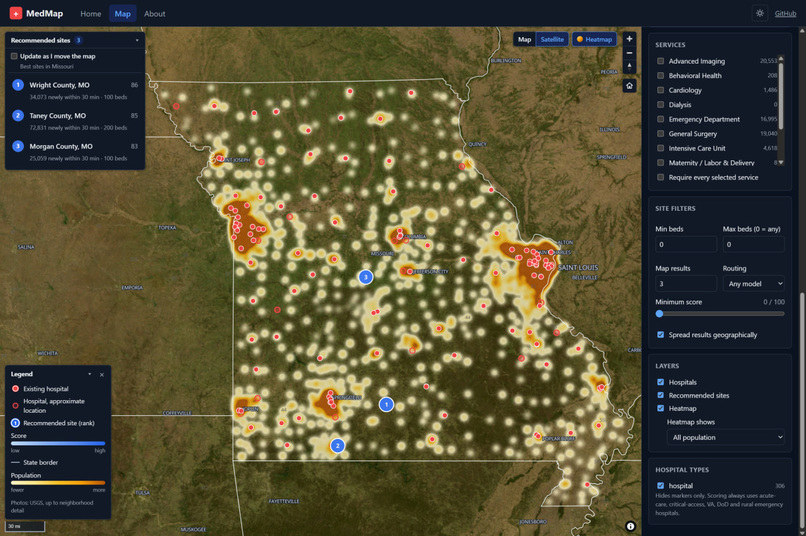Click the 30 mi map scale bar
This screenshot has height=536, width=806.
[25, 526]
